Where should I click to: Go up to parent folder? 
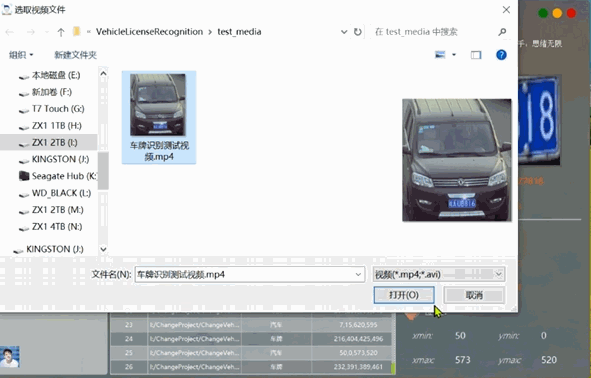click(61, 32)
